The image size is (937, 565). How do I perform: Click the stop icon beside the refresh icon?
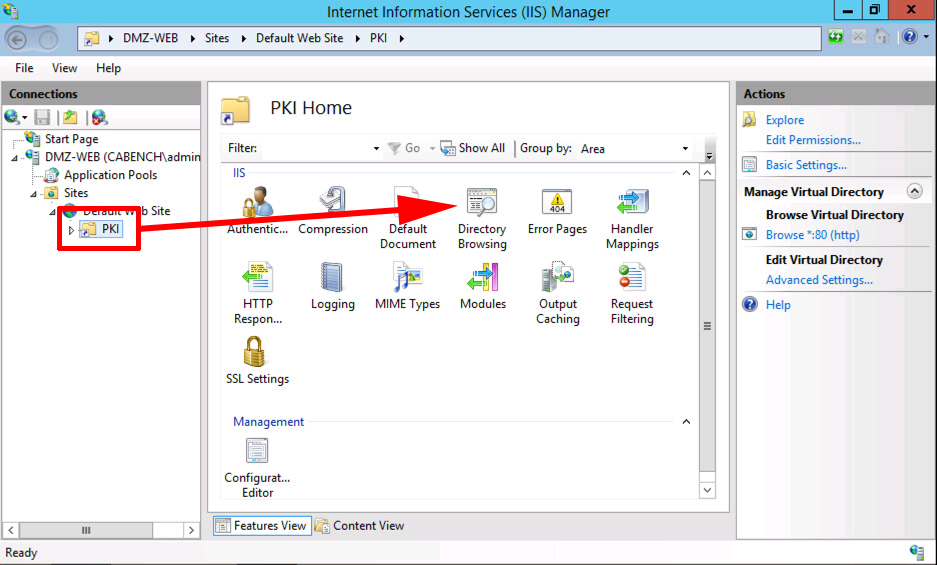[859, 37]
